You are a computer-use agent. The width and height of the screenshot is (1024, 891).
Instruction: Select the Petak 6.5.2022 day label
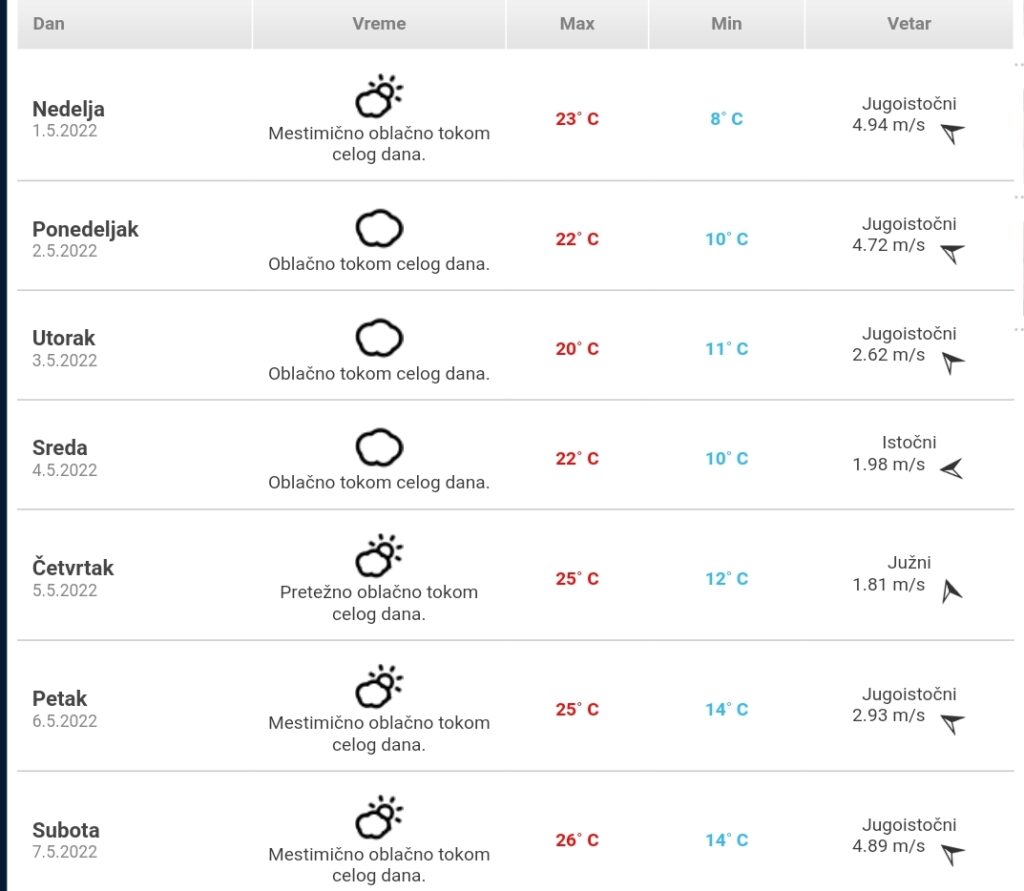tap(65, 709)
